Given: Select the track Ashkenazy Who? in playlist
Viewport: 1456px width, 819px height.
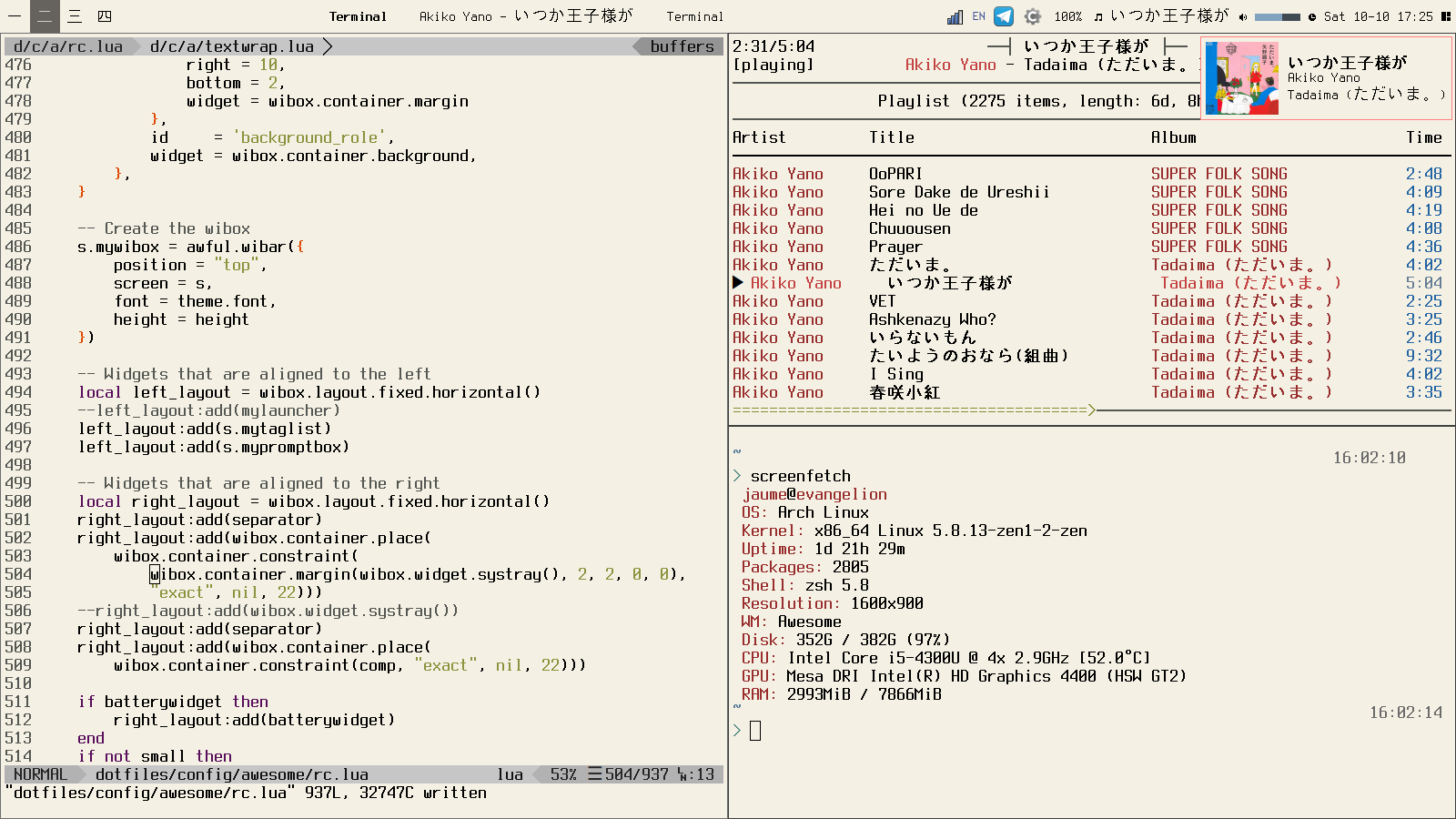Looking at the screenshot, I should tap(932, 319).
